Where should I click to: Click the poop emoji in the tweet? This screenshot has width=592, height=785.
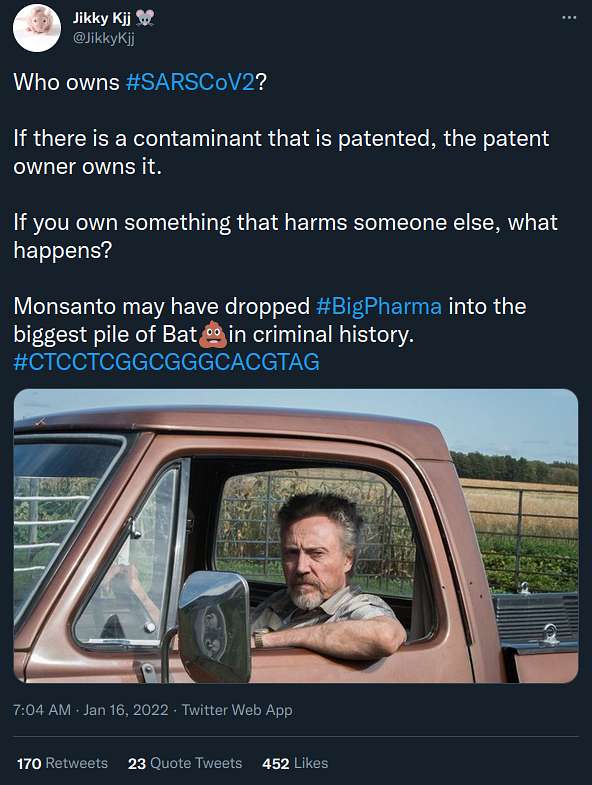213,334
